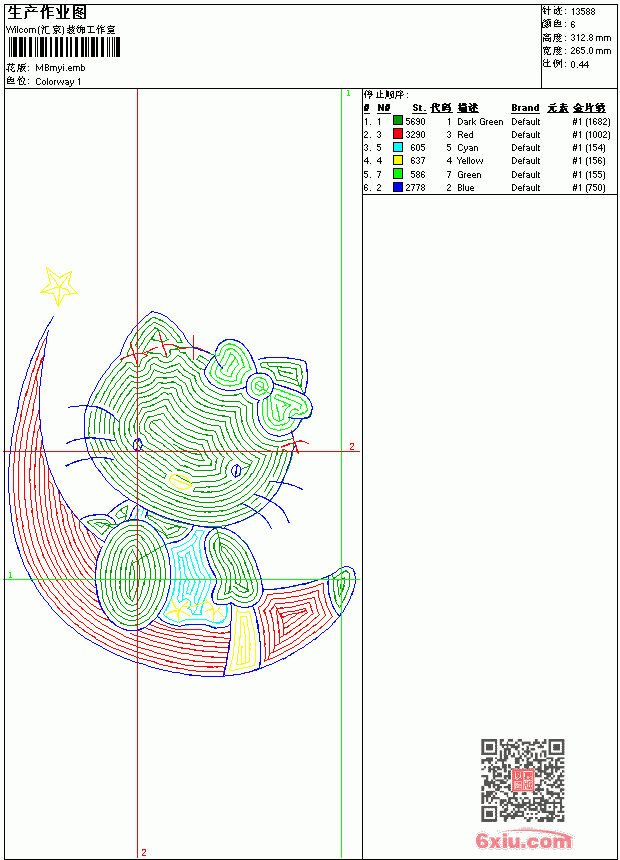Click the N# column header
This screenshot has width=620, height=860.
(384, 108)
